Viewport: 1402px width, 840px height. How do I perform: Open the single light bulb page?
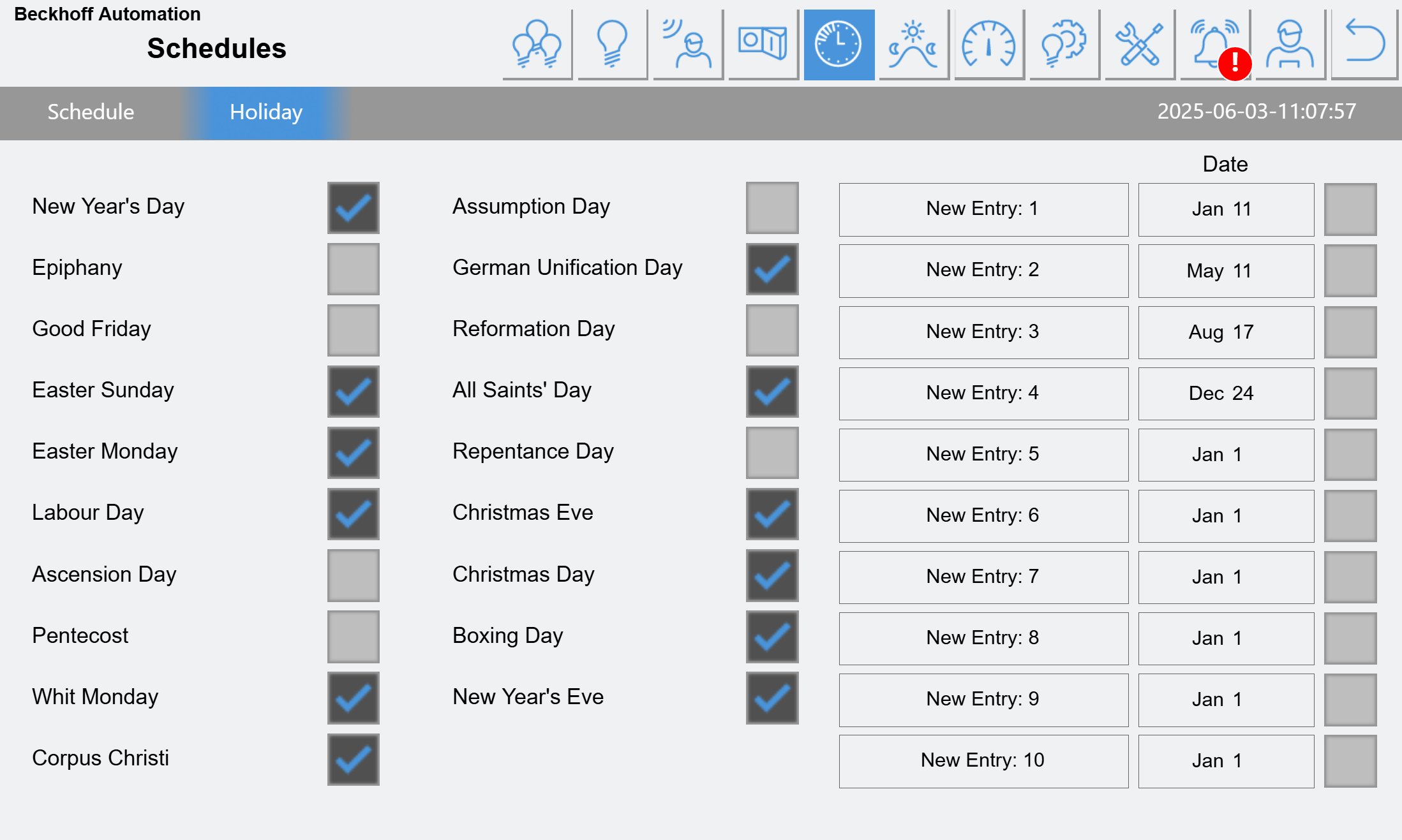point(613,45)
